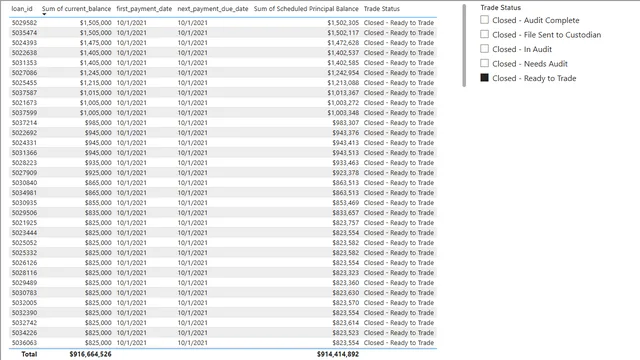Select loan_id 5032742
The image size is (640, 360).
coord(24,323)
